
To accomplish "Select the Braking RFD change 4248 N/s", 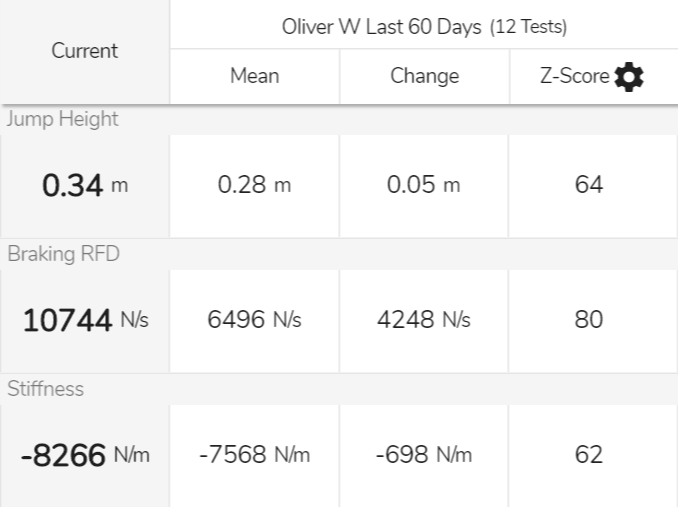I will pos(424,319).
